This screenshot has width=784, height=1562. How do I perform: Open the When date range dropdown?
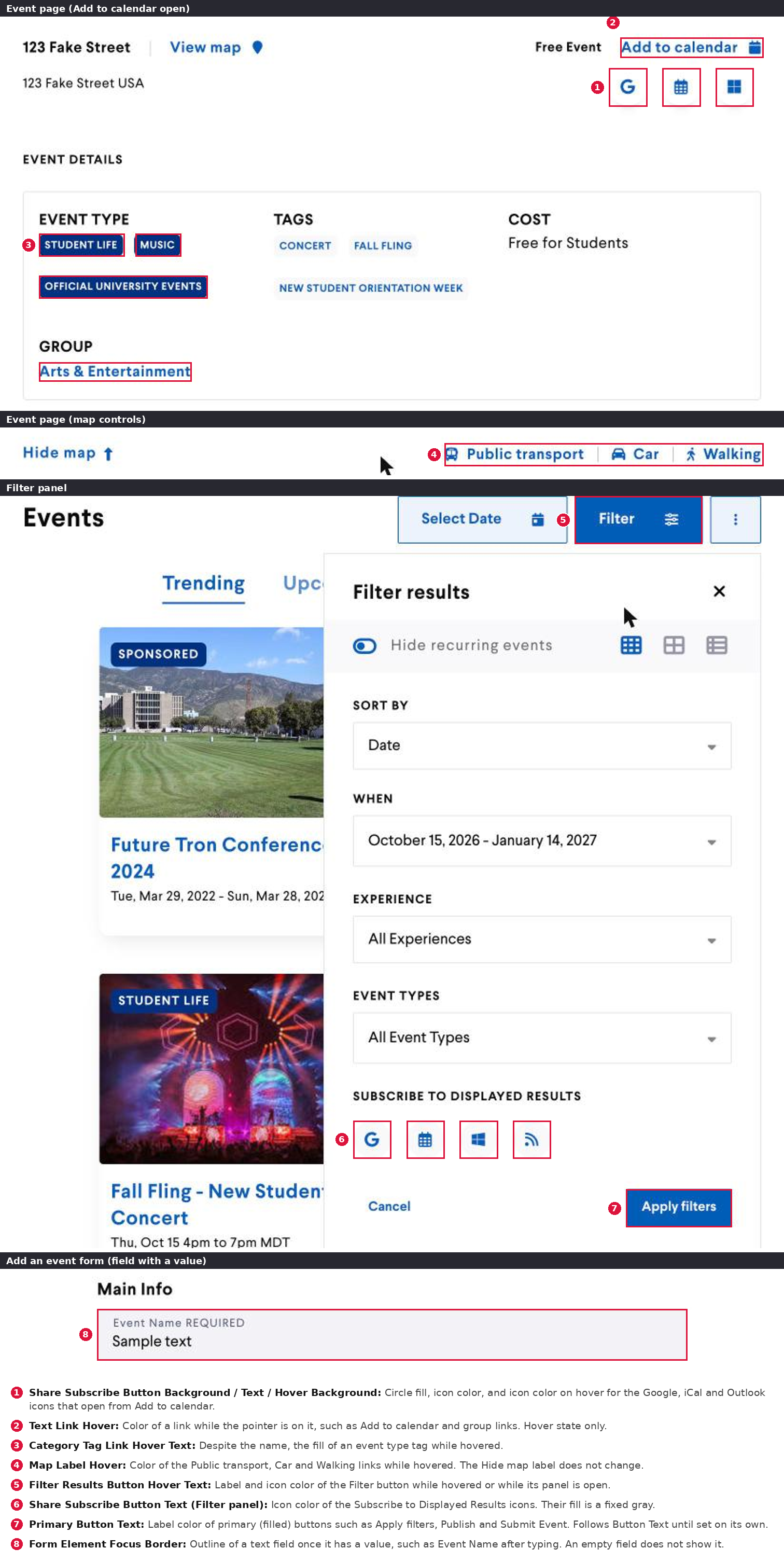(542, 841)
